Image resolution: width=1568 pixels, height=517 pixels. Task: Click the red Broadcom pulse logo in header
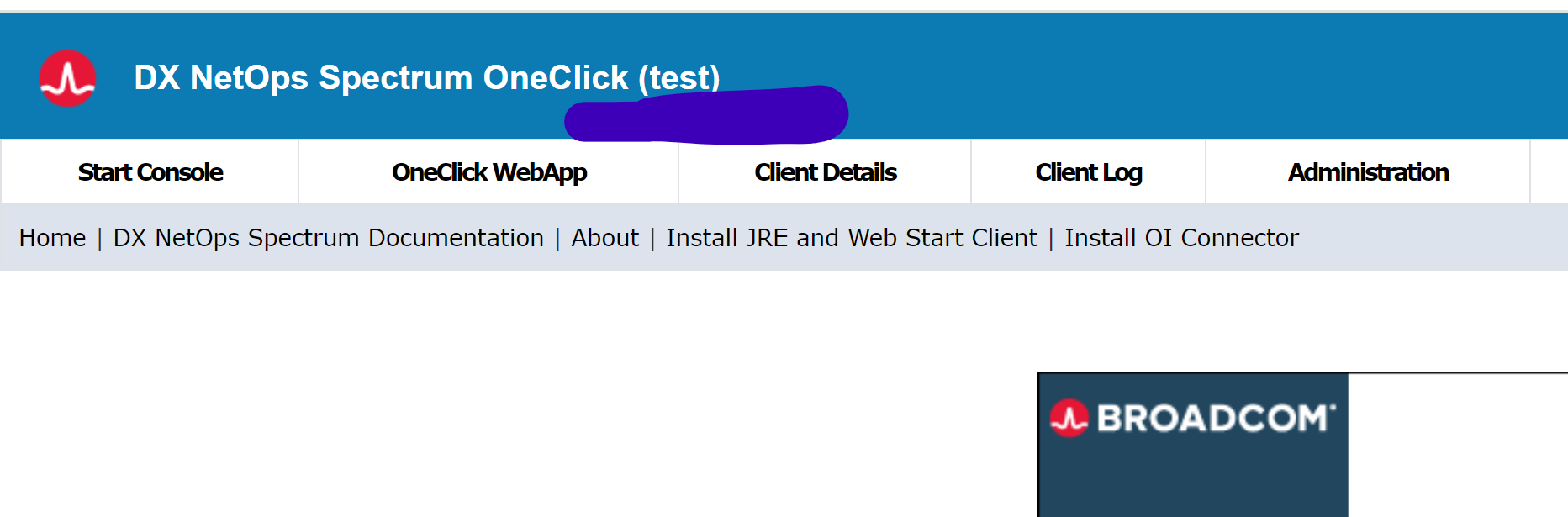point(67,78)
